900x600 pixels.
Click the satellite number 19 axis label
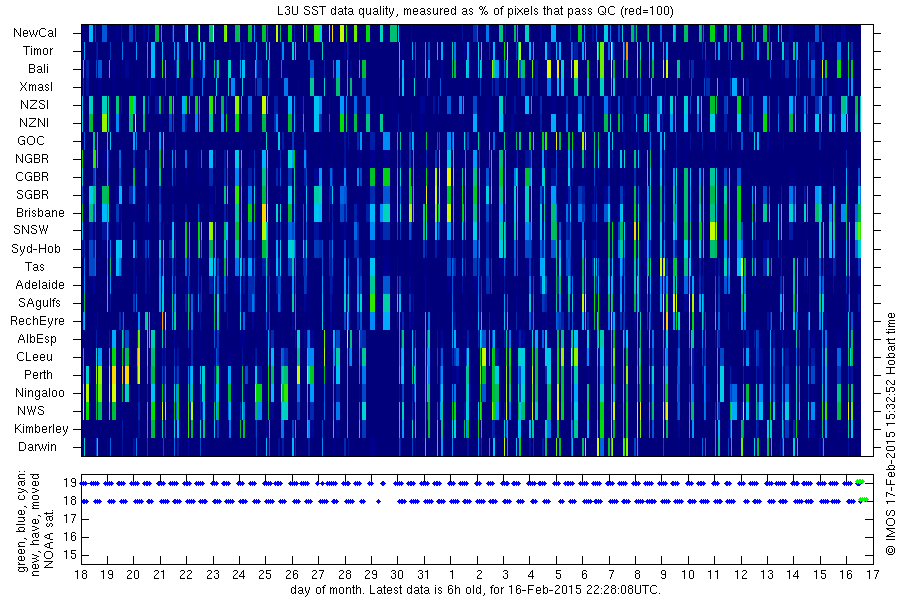pos(70,483)
